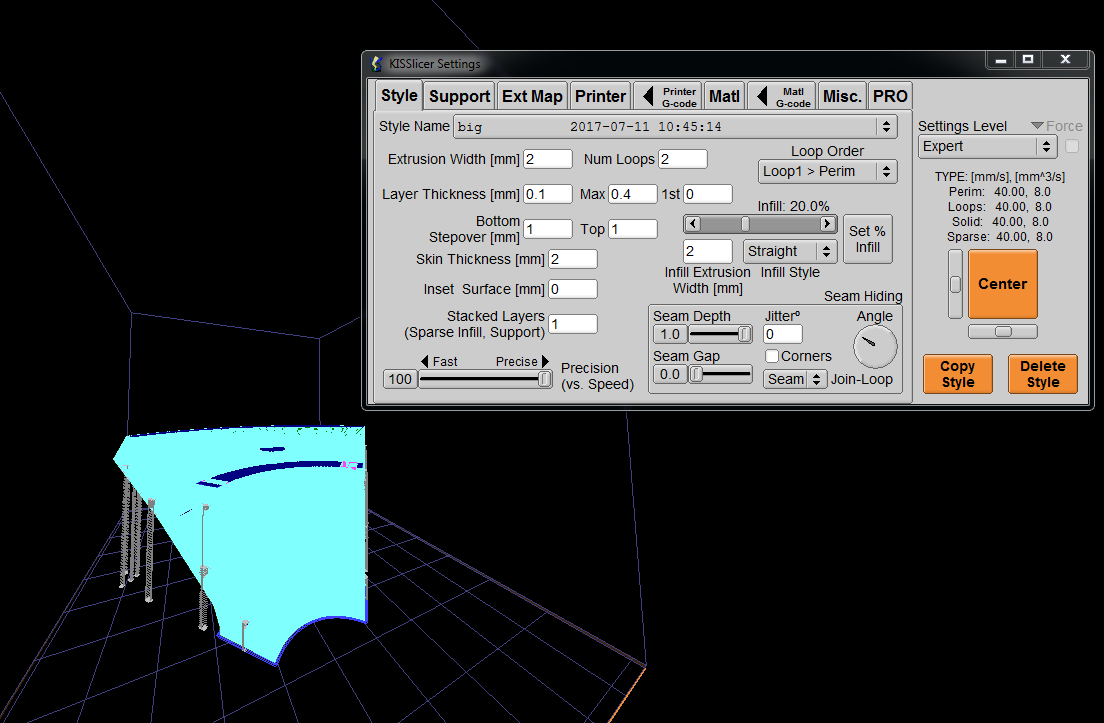Click the Delete Style button

[1043, 374]
